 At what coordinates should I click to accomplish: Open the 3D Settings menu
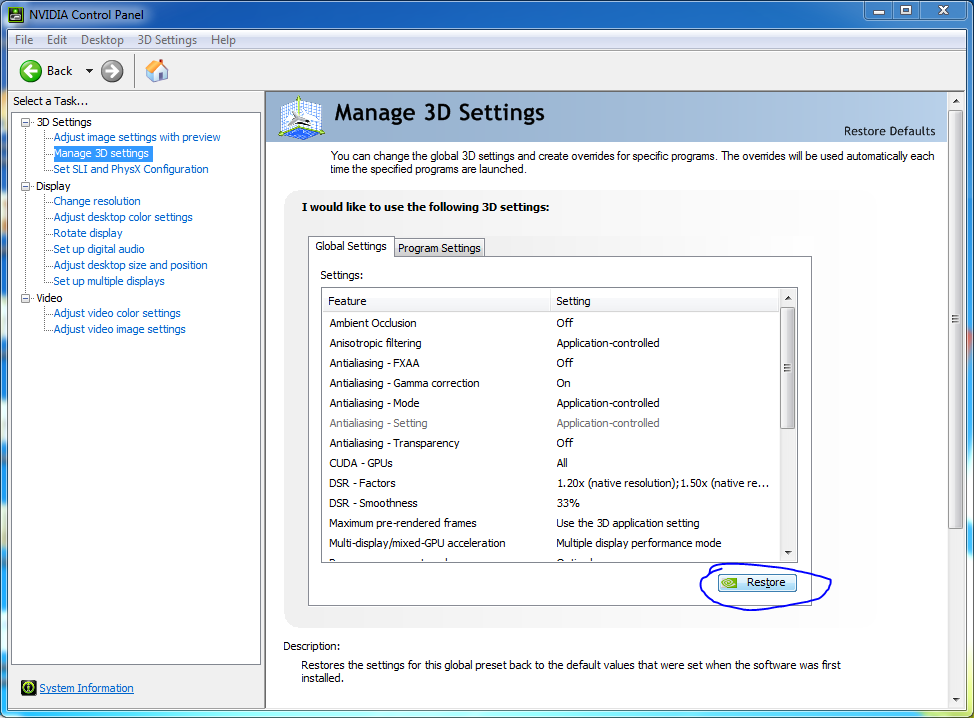click(167, 40)
